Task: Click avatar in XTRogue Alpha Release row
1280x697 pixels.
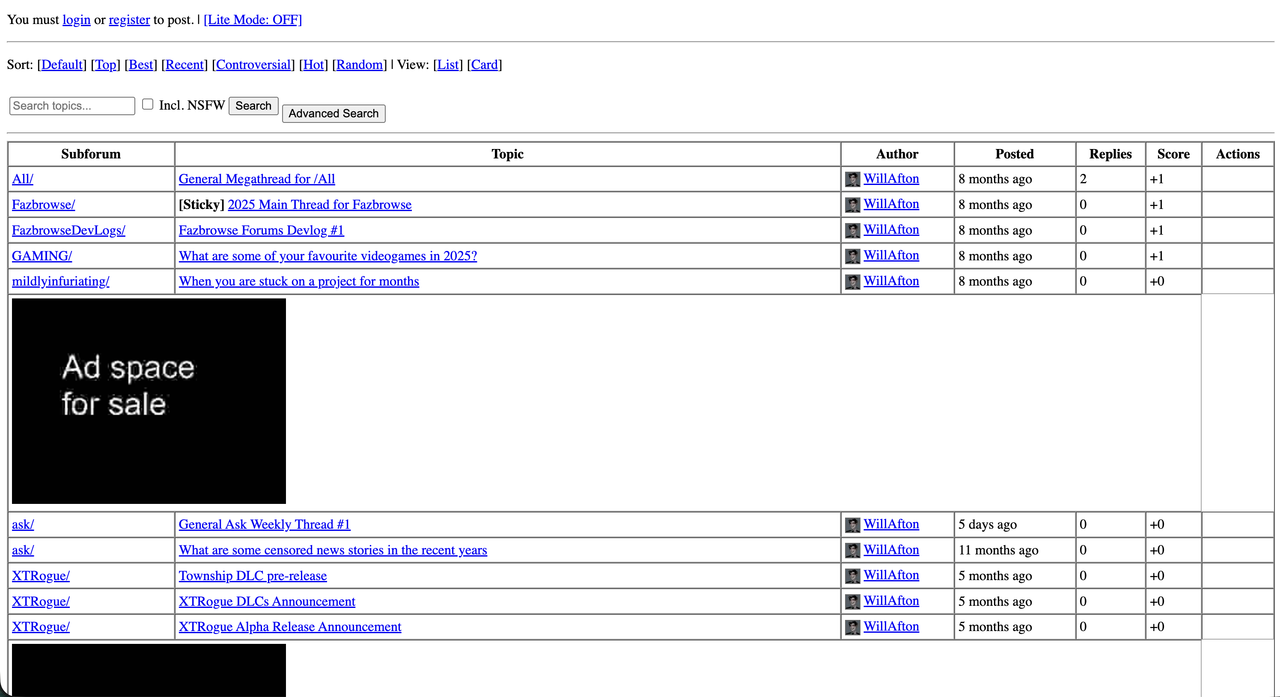Action: click(852, 628)
